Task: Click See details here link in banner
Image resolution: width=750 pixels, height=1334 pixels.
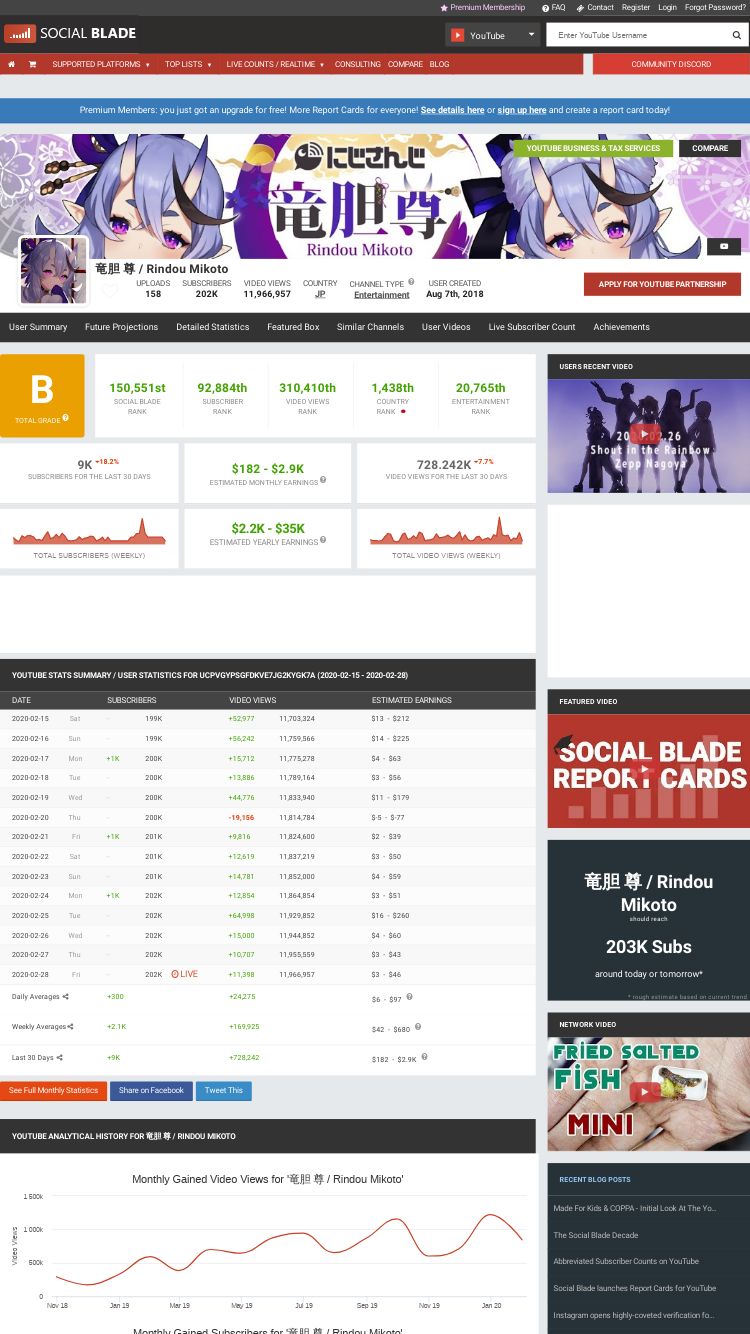Action: point(452,110)
